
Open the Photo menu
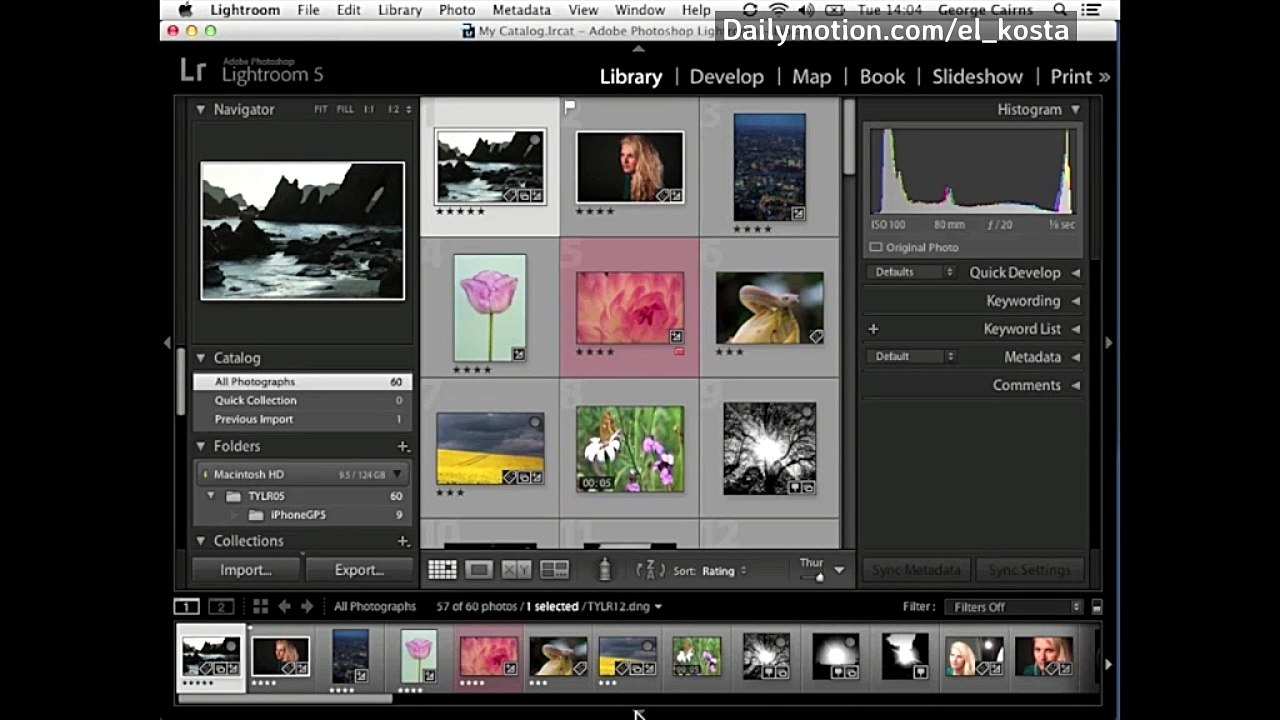click(457, 10)
